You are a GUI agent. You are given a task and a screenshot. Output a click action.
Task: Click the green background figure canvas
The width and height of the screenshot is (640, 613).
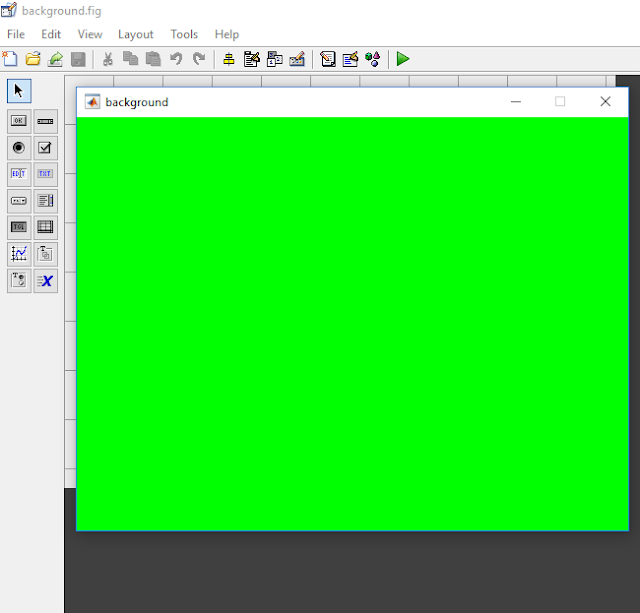[352, 324]
